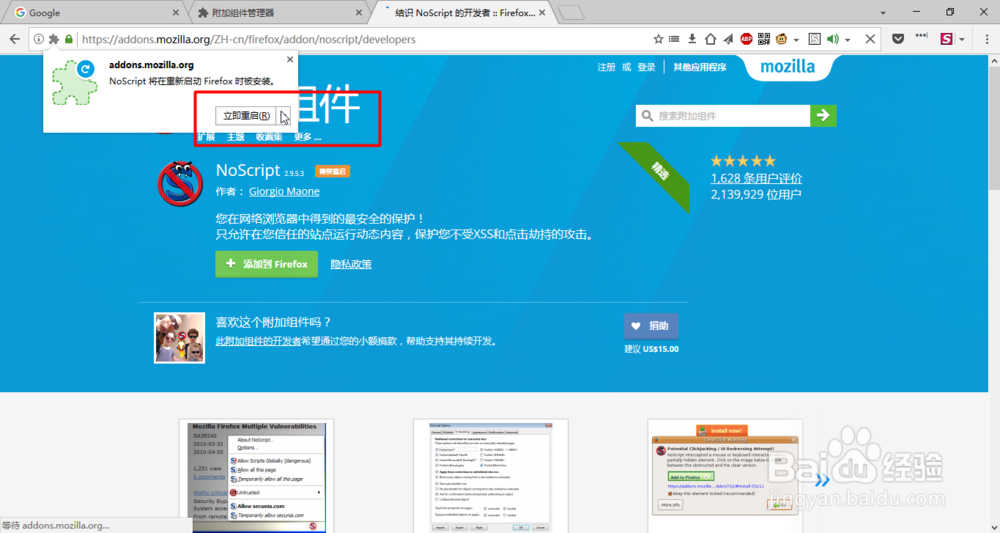This screenshot has height=533, width=1000.
Task: Click the 立即重启(R) restart button
Action: 246,116
